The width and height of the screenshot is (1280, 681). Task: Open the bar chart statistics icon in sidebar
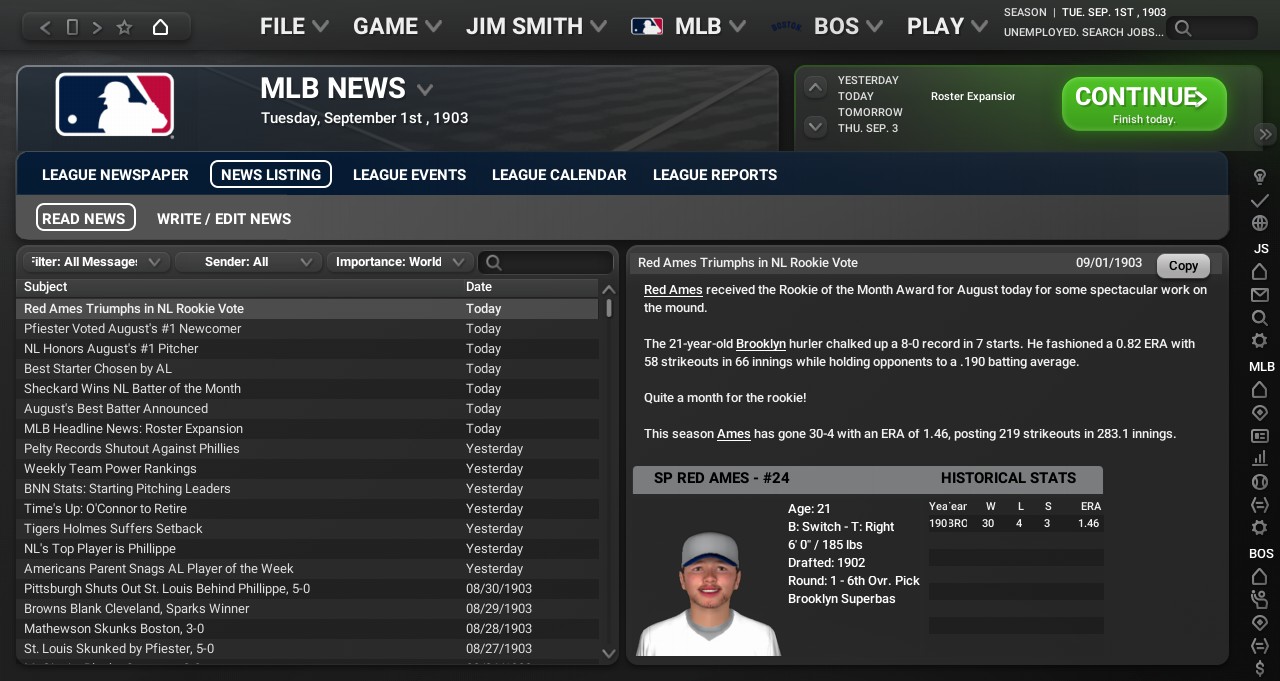pyautogui.click(x=1260, y=459)
